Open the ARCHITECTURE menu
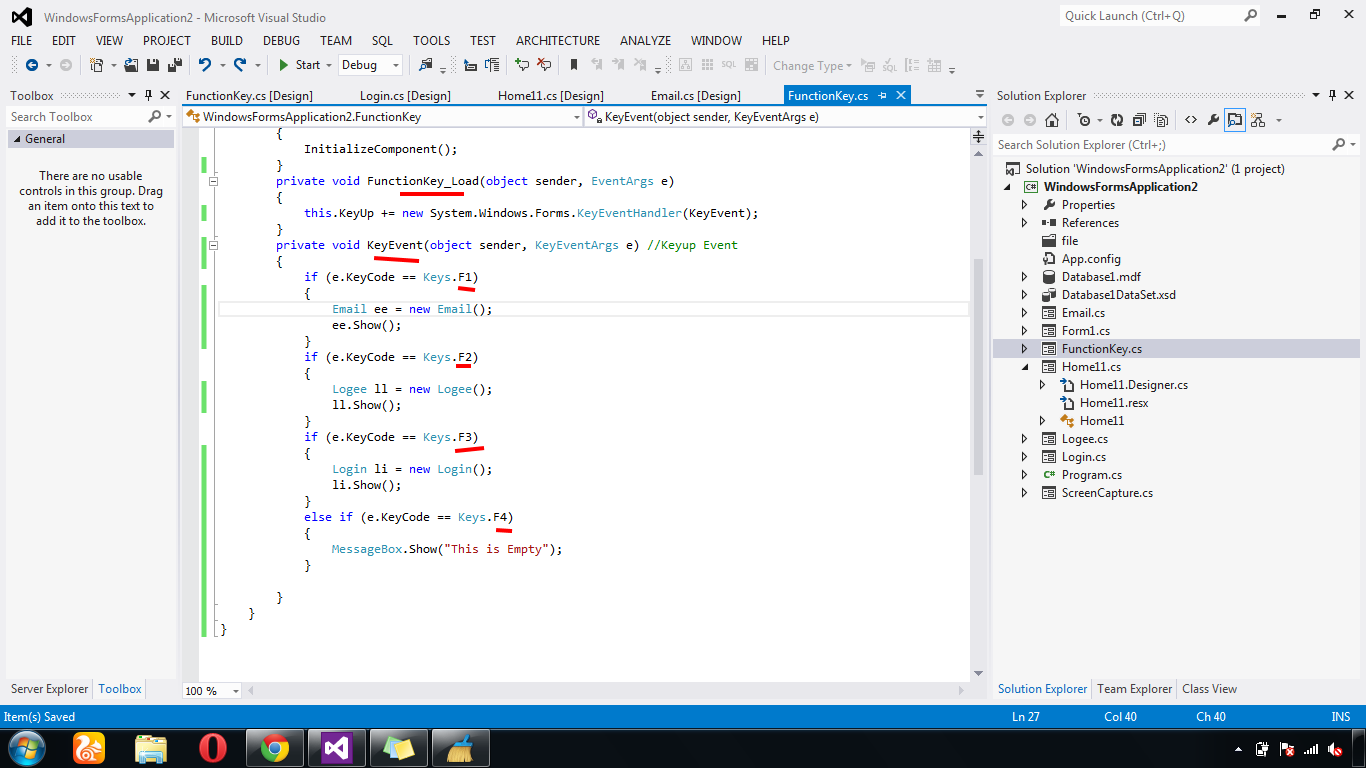The width and height of the screenshot is (1366, 768). 558,40
